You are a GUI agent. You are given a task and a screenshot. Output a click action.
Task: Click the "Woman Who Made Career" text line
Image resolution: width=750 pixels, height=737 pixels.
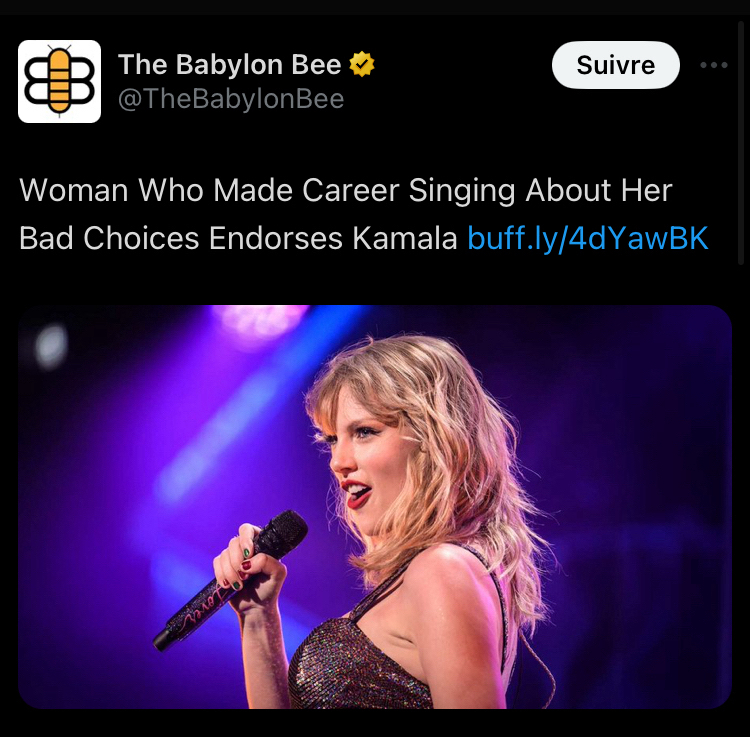pos(209,190)
